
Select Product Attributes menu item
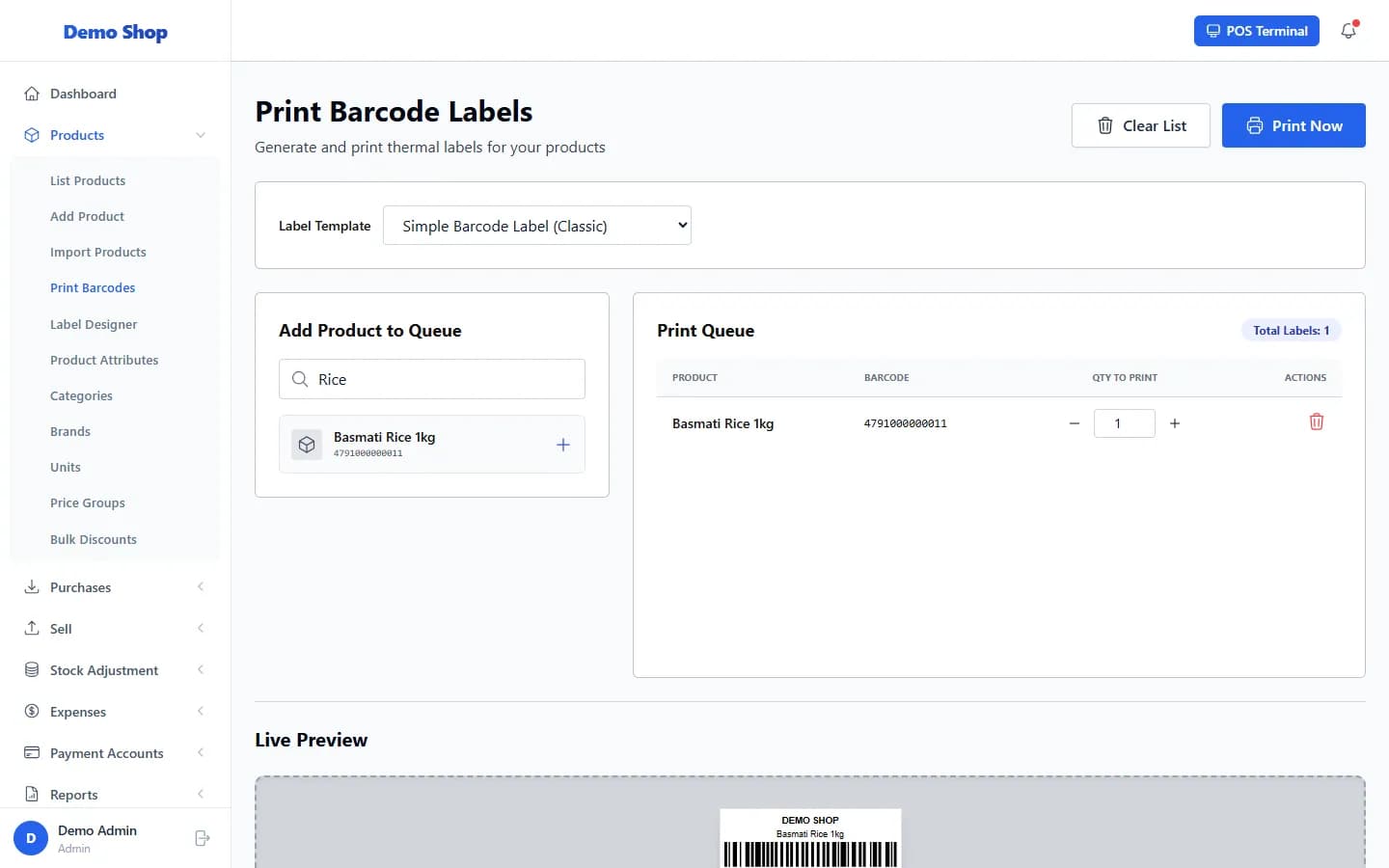[x=104, y=360]
